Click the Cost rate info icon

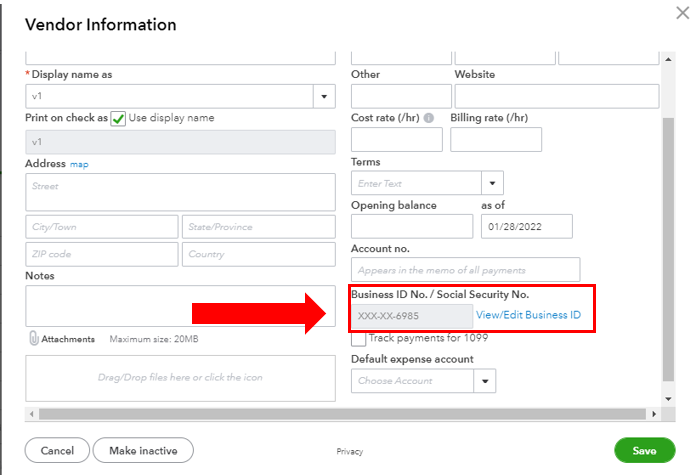(x=429, y=118)
